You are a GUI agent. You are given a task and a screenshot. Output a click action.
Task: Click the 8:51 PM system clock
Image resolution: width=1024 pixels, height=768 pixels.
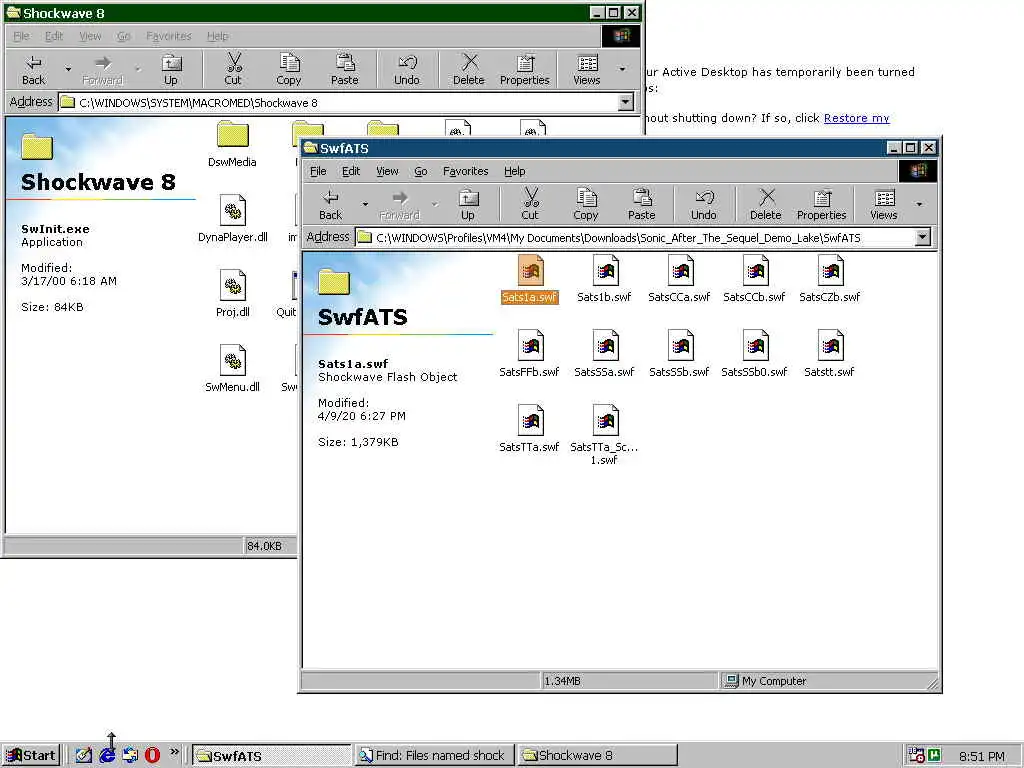pyautogui.click(x=982, y=756)
